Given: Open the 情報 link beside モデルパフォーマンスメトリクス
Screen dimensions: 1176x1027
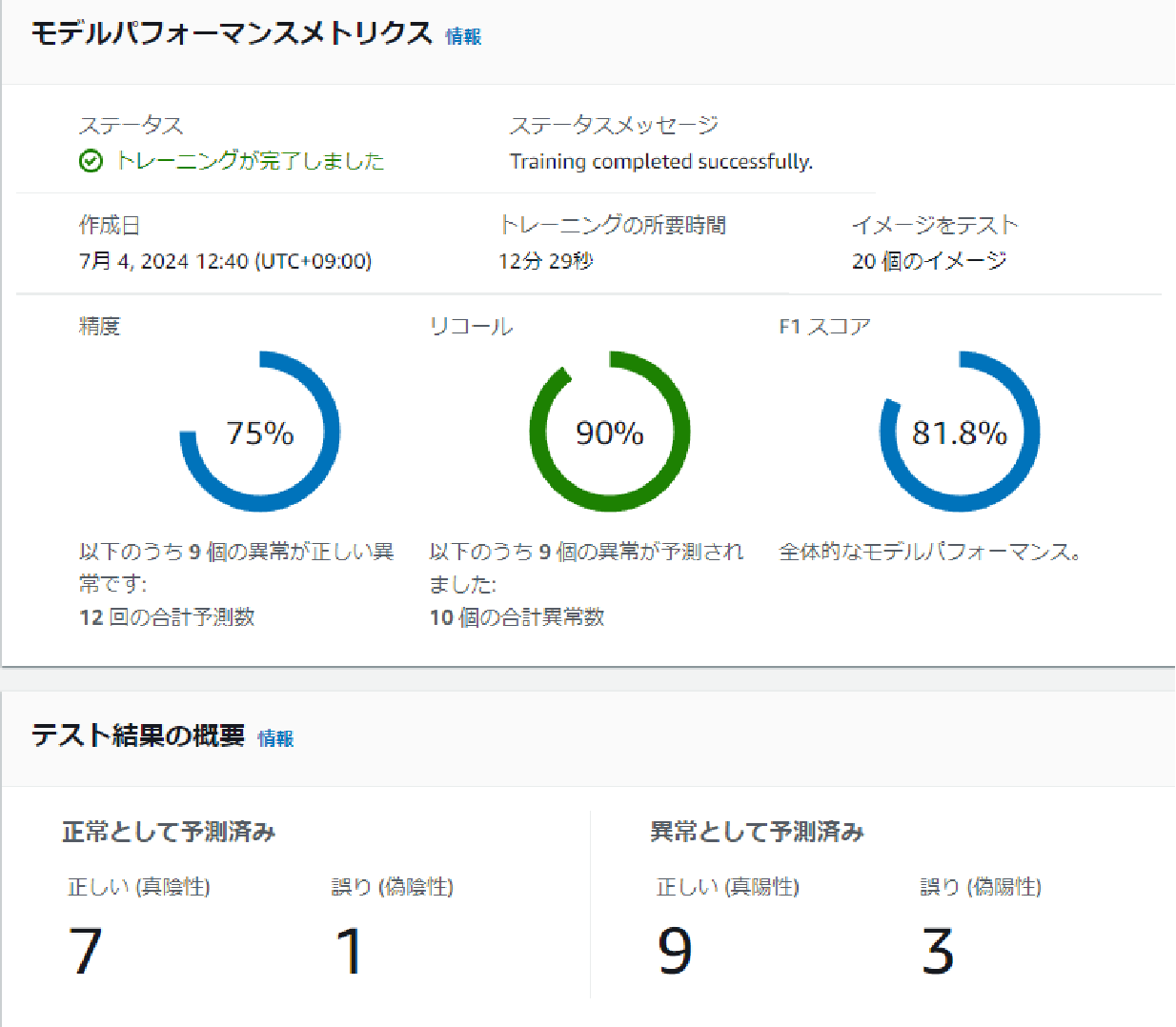Looking at the screenshot, I should pyautogui.click(x=464, y=35).
